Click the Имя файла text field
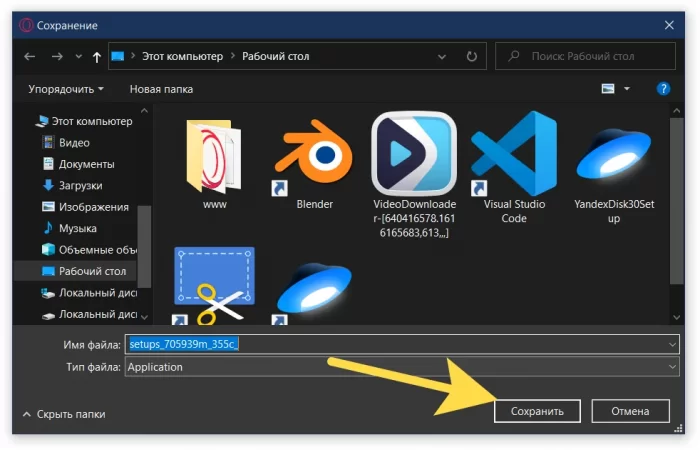The image size is (700, 450). coord(400,344)
